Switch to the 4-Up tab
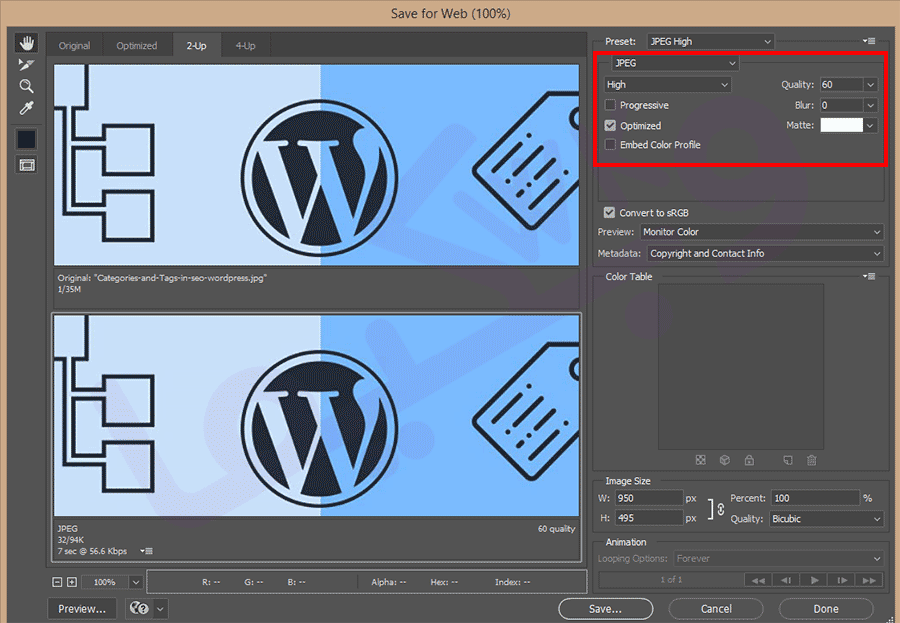 point(246,45)
